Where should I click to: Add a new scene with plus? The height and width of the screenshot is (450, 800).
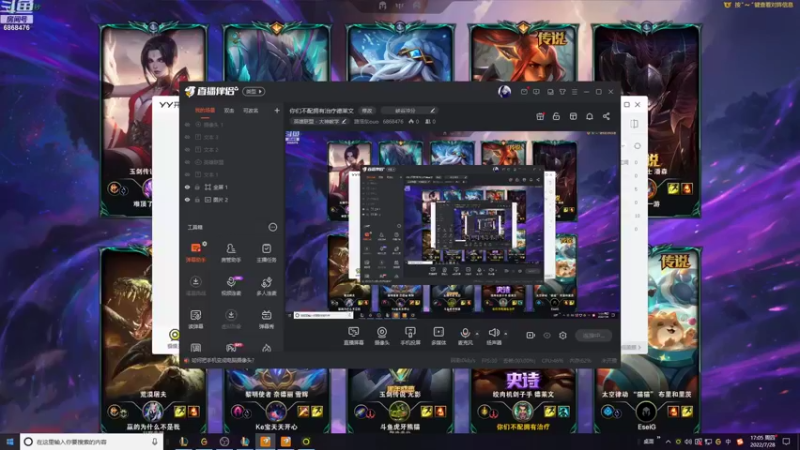[x=277, y=110]
